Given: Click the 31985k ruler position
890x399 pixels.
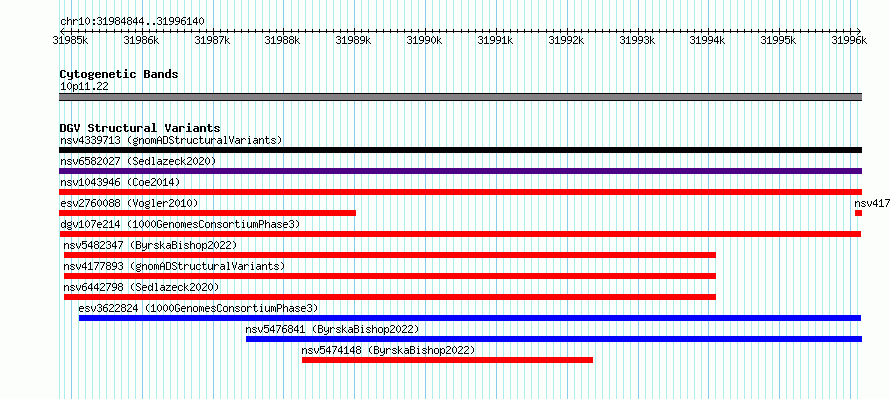Looking at the screenshot, I should (x=70, y=40).
